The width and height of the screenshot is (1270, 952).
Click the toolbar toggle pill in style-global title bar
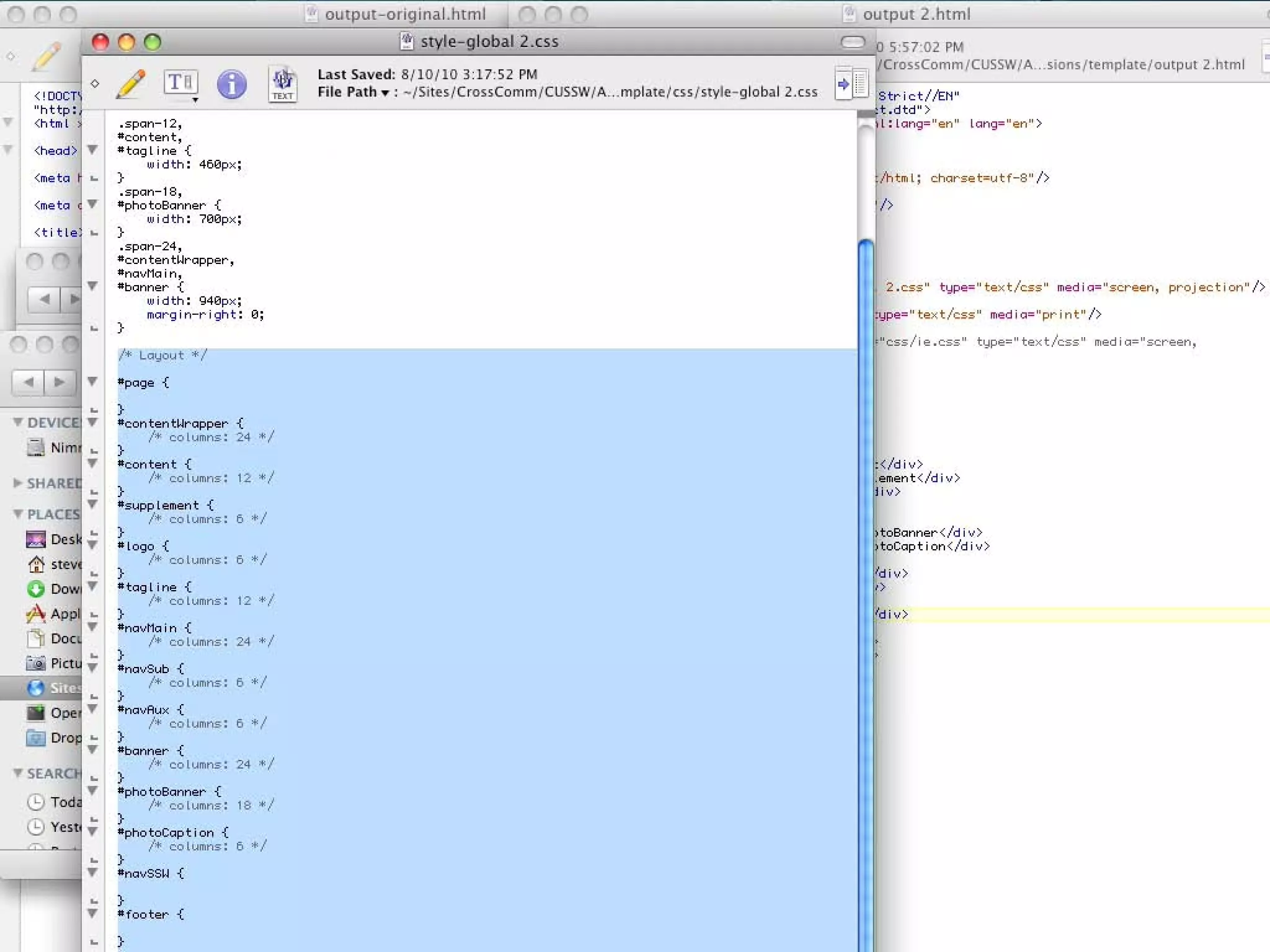point(853,42)
